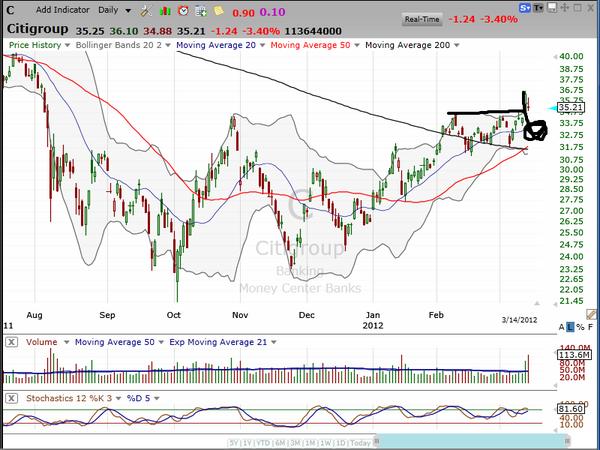Select the 1D zoom range
600x450 pixels.
tap(340, 443)
